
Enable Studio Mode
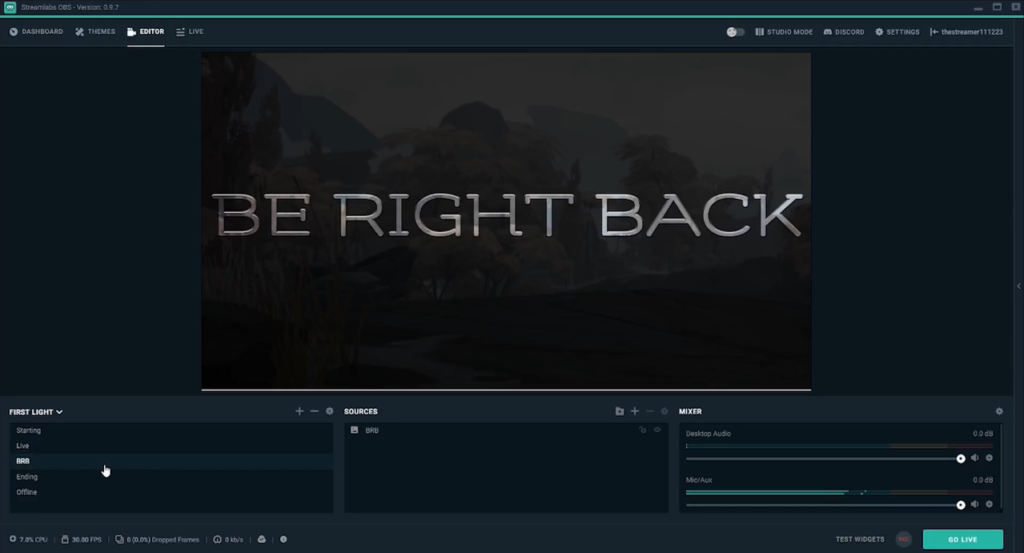coord(784,32)
